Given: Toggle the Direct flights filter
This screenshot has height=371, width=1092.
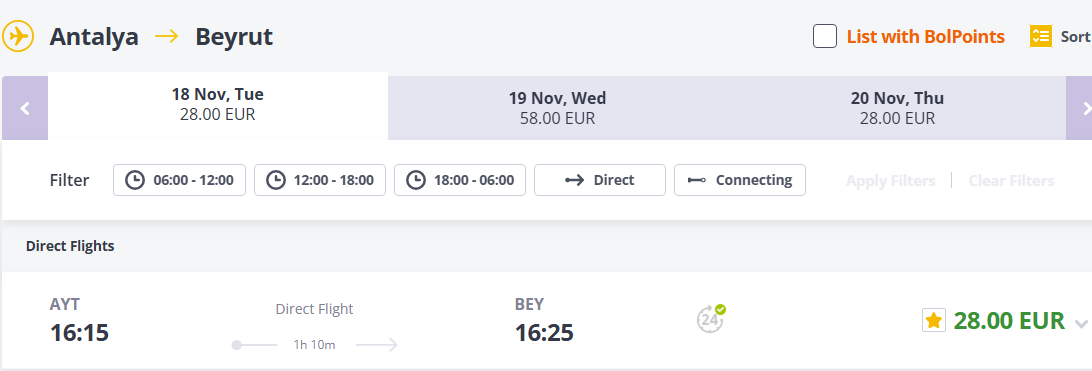Looking at the screenshot, I should pyautogui.click(x=600, y=180).
